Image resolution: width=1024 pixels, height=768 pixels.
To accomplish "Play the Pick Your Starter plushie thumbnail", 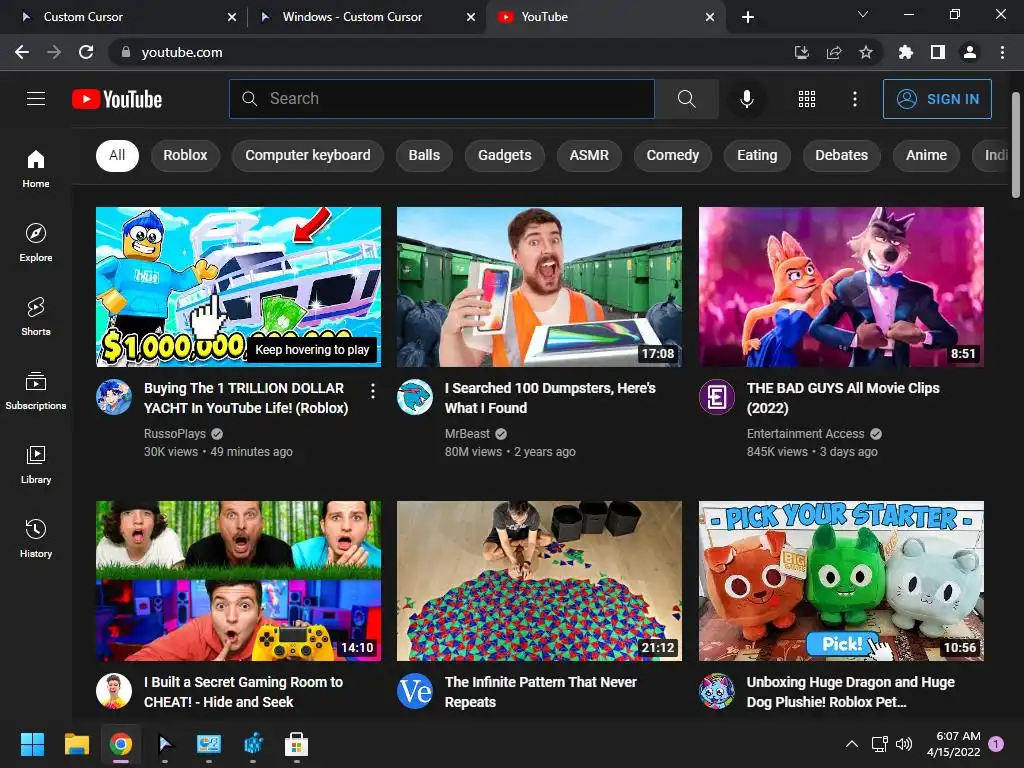I will point(841,581).
